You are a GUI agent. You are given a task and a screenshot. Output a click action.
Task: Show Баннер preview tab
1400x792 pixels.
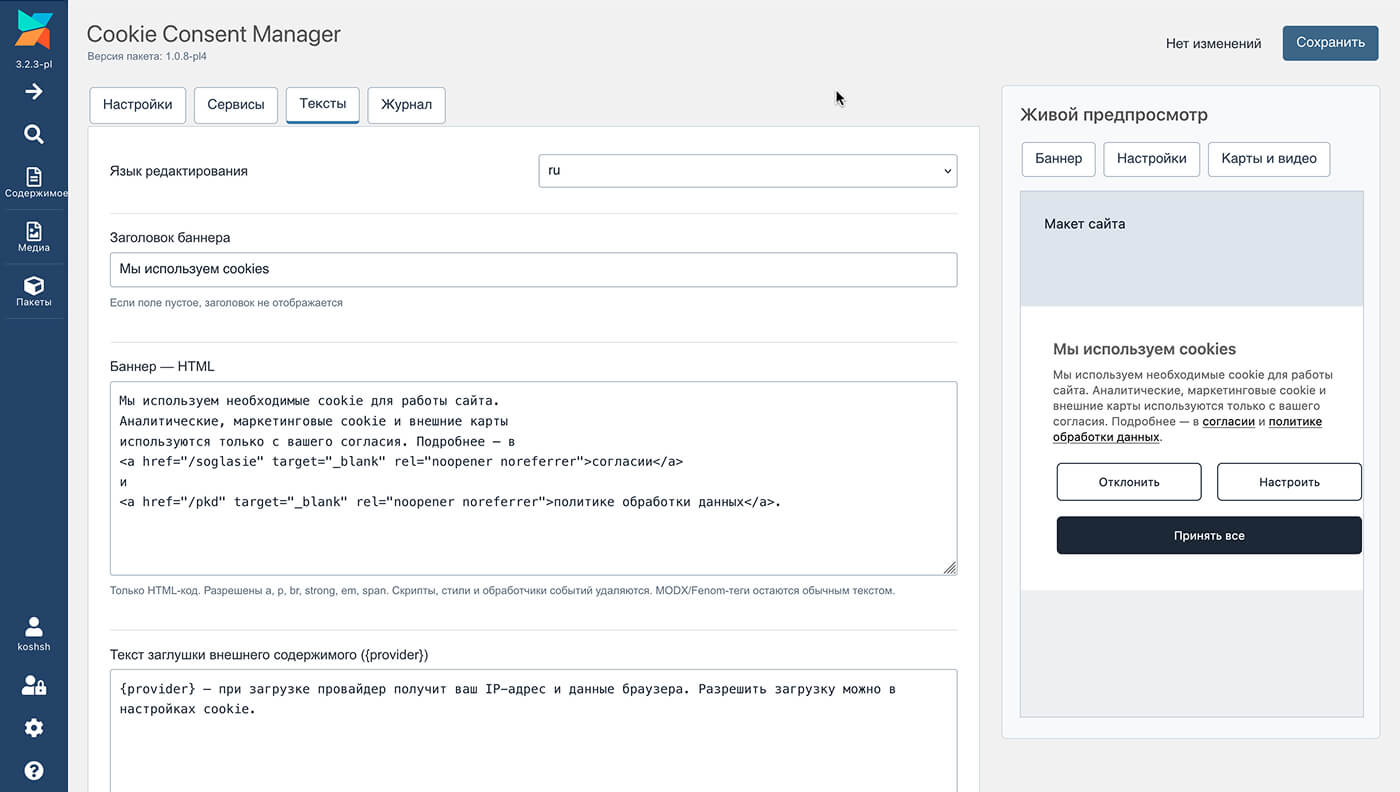(1059, 159)
